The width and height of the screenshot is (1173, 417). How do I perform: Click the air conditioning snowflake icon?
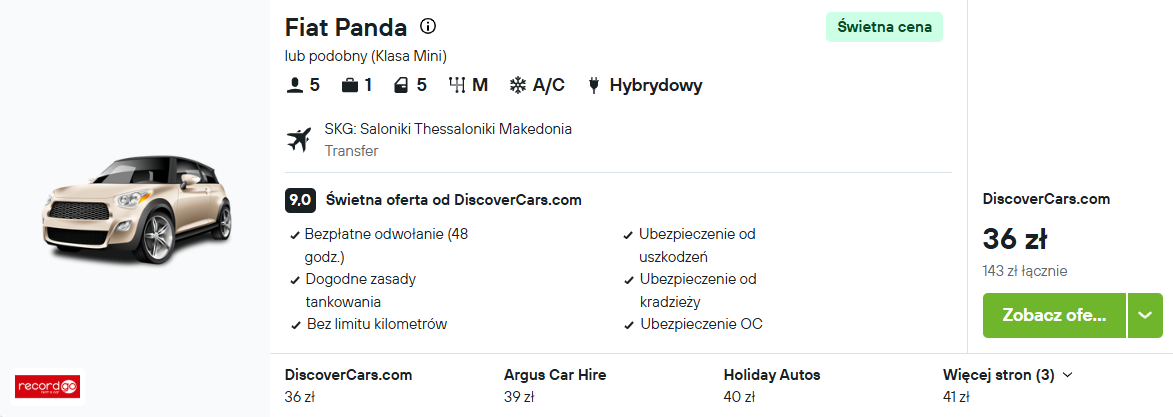[x=518, y=85]
